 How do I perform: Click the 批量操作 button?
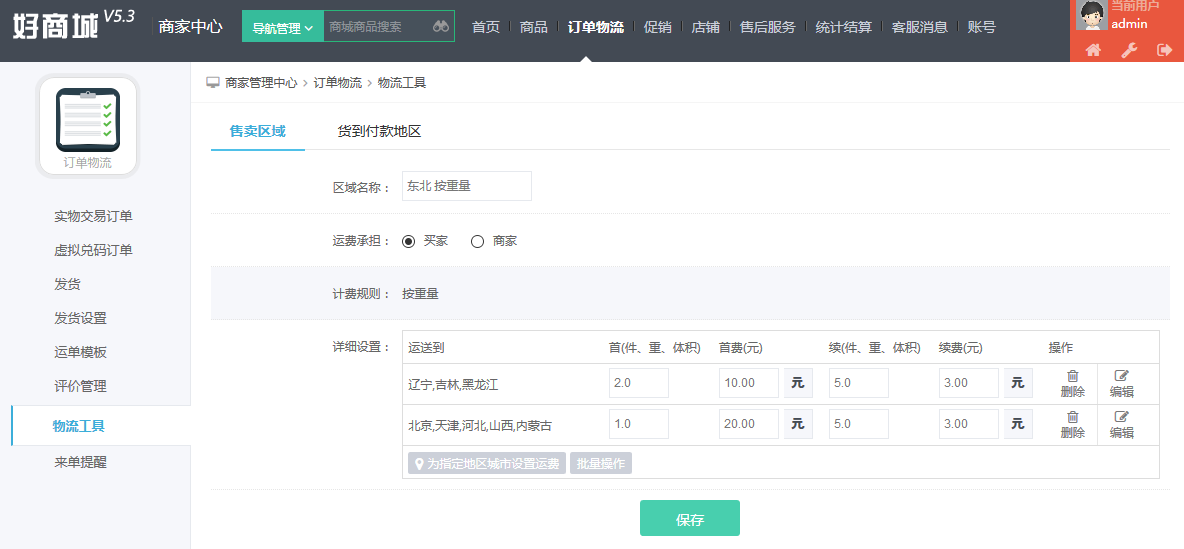pos(601,464)
